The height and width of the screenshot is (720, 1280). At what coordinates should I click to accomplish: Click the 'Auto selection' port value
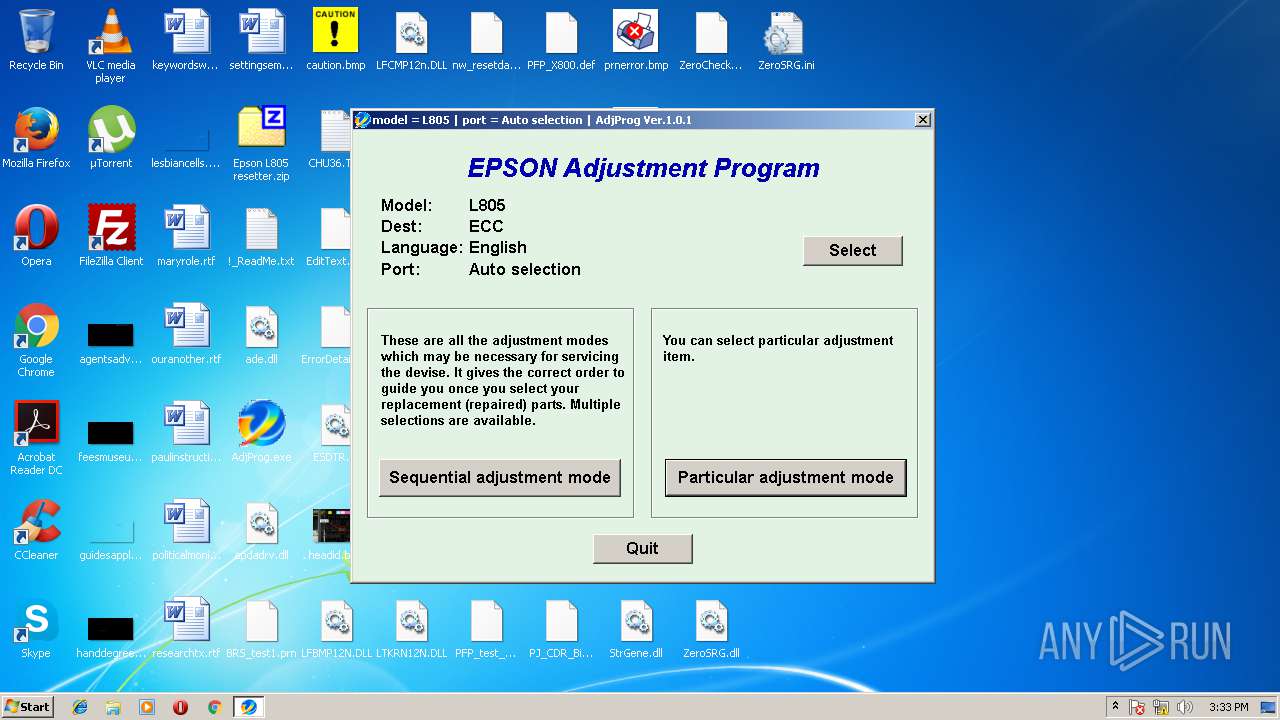point(525,269)
